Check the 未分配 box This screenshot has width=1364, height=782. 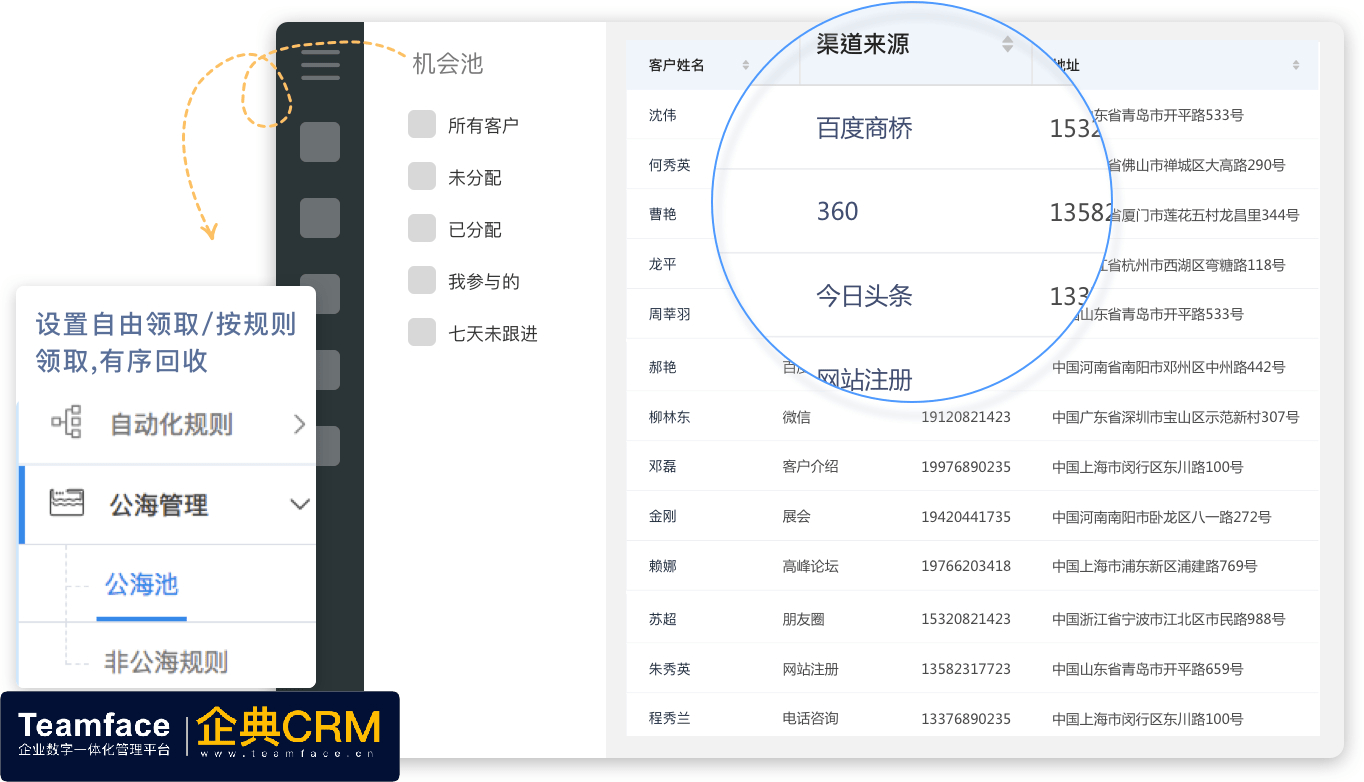(x=422, y=176)
